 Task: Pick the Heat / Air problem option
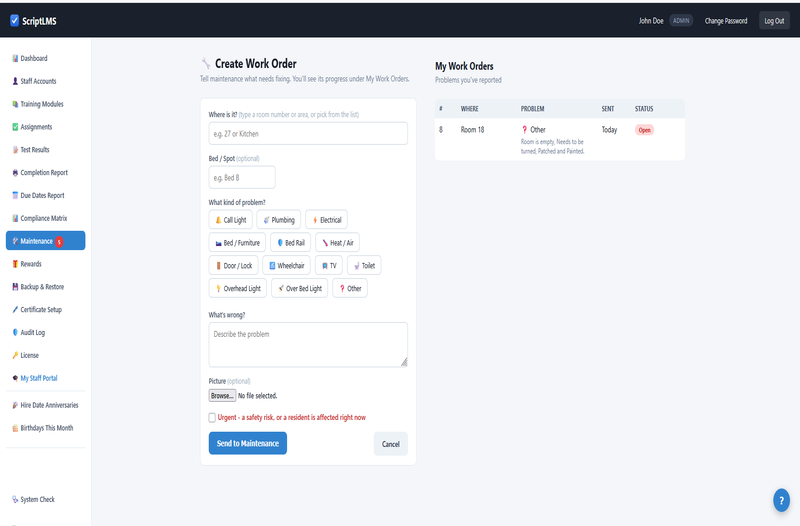pyautogui.click(x=337, y=243)
